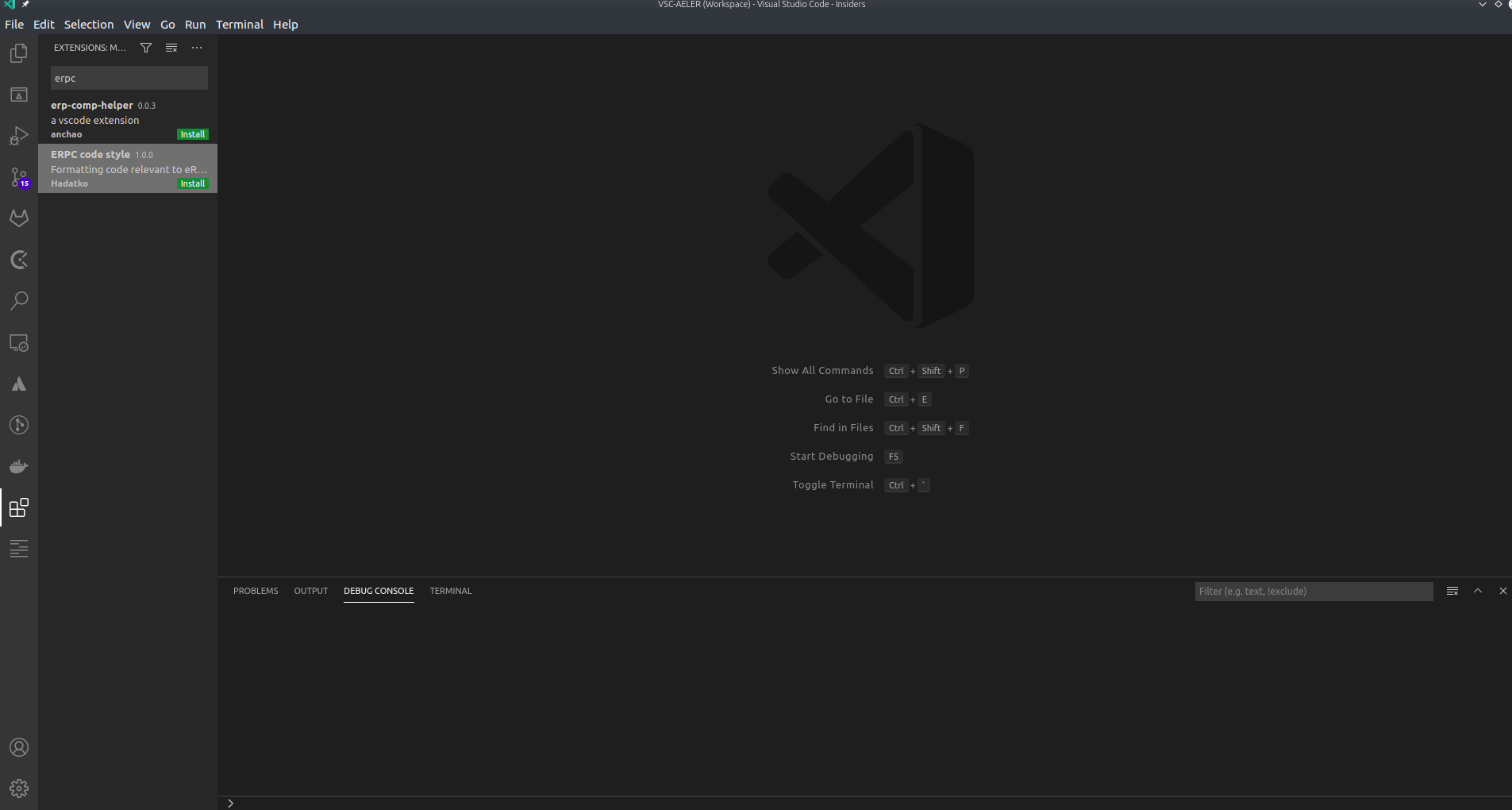Click 'a vscode extension' description
The image size is (1512, 810).
(95, 121)
